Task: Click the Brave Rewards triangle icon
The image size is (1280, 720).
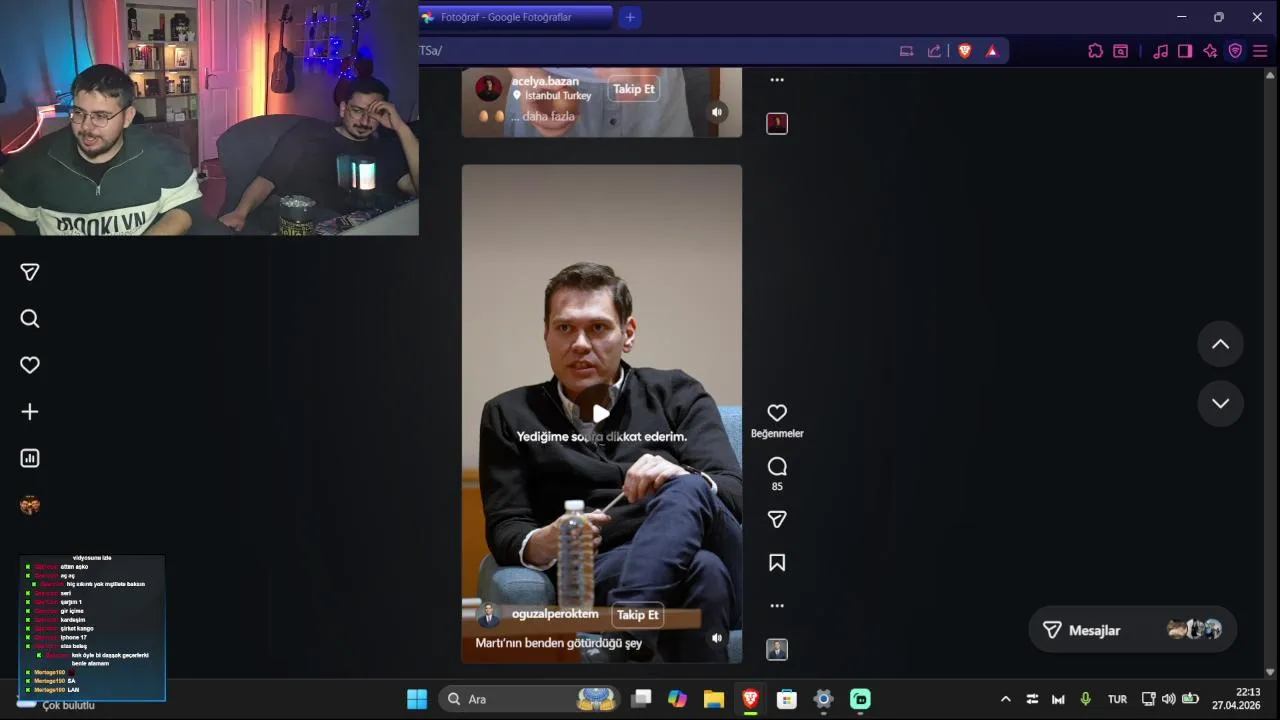Action: 992,51
